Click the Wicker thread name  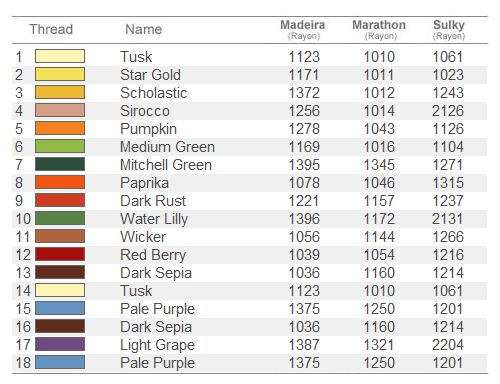(143, 237)
